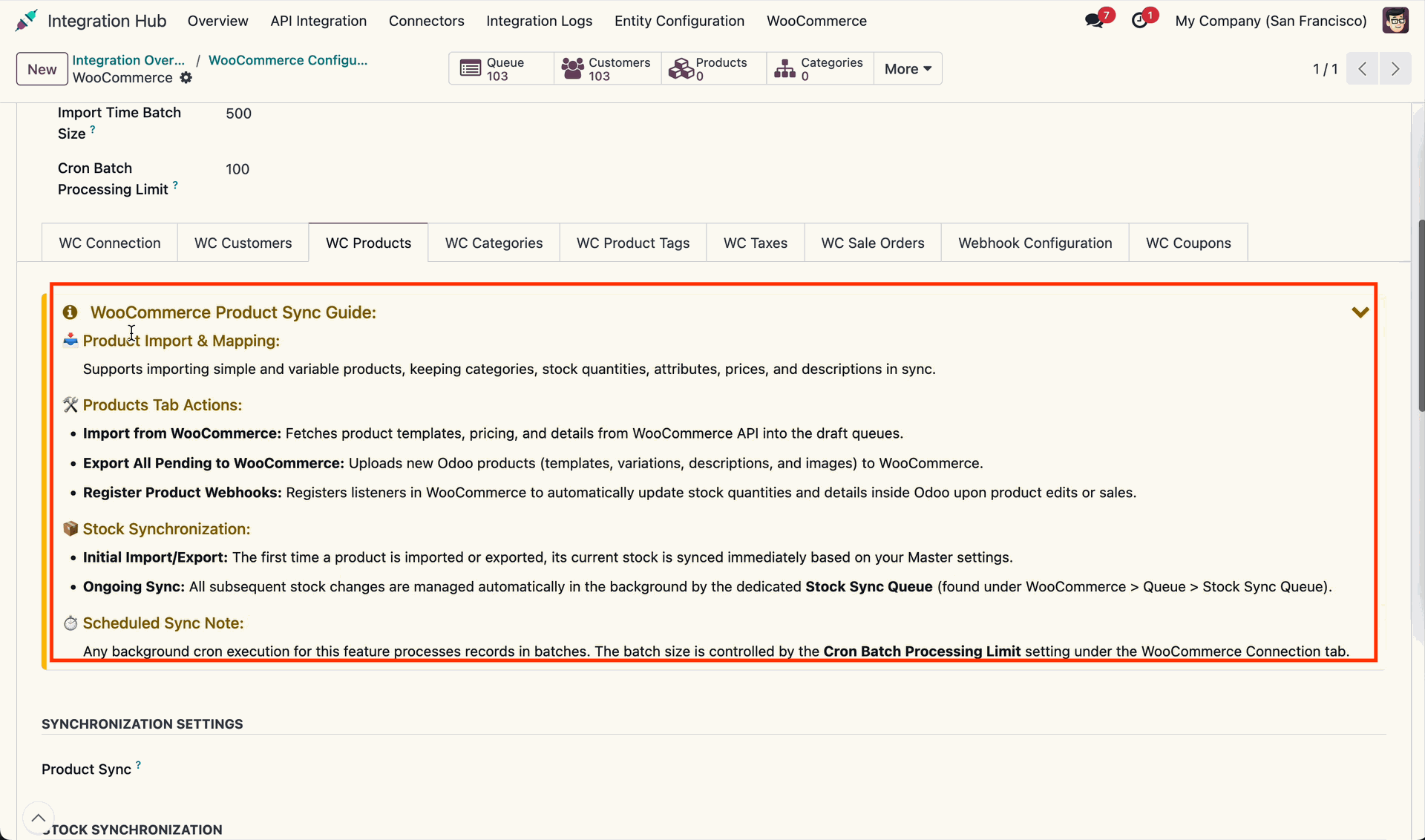Switch to the WC Coupons tab
1425x840 pixels.
(x=1188, y=243)
